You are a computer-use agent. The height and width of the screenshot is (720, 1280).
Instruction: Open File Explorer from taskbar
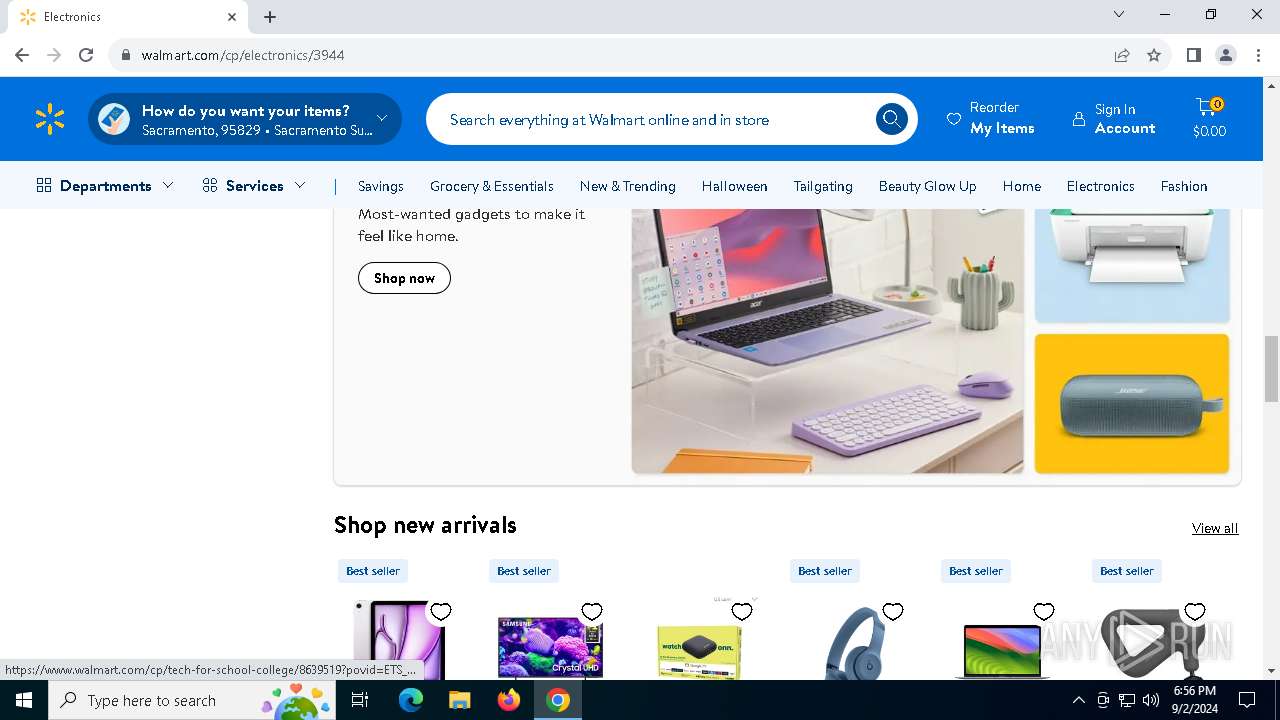[x=459, y=700]
